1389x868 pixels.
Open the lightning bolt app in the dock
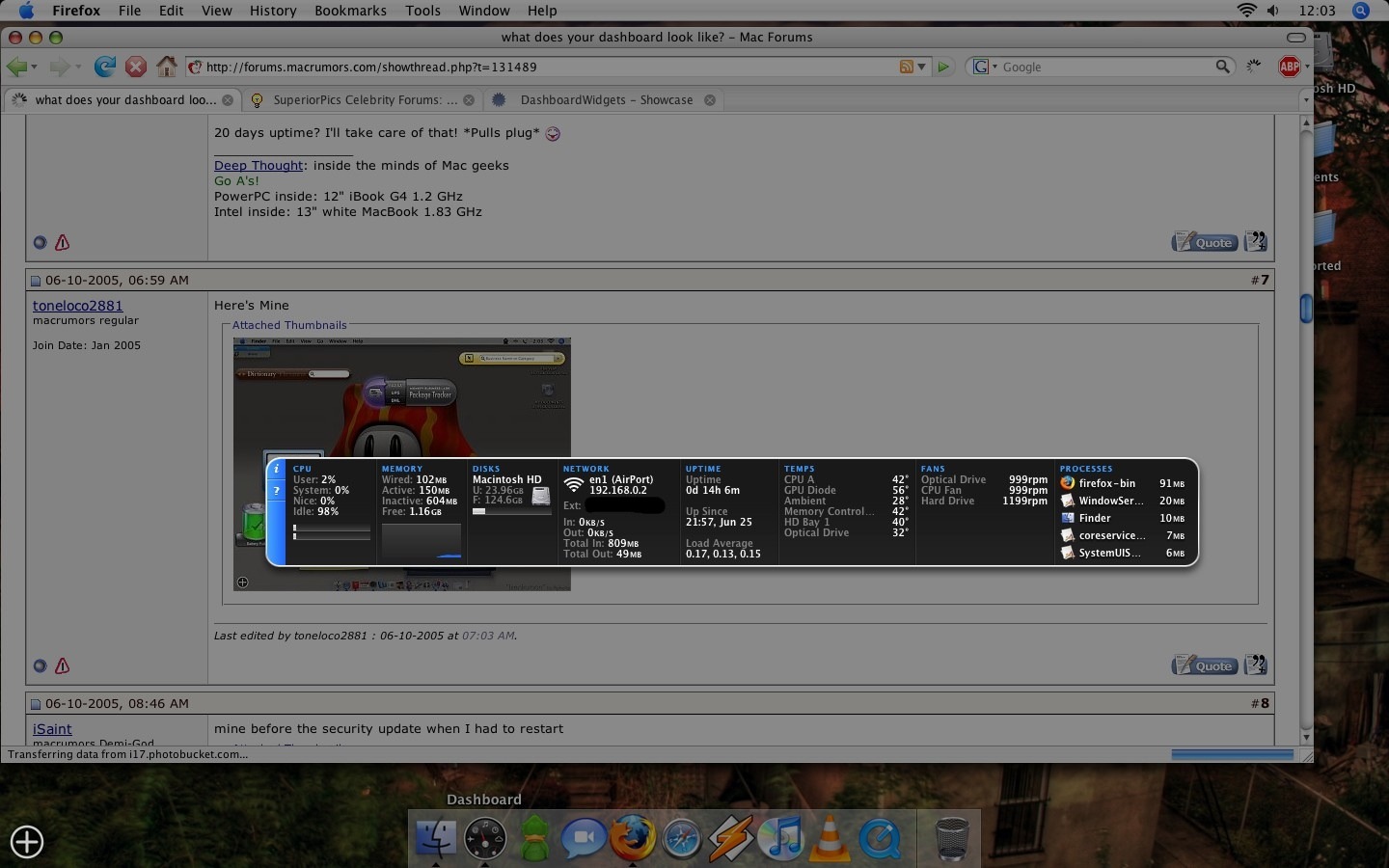pyautogui.click(x=731, y=837)
